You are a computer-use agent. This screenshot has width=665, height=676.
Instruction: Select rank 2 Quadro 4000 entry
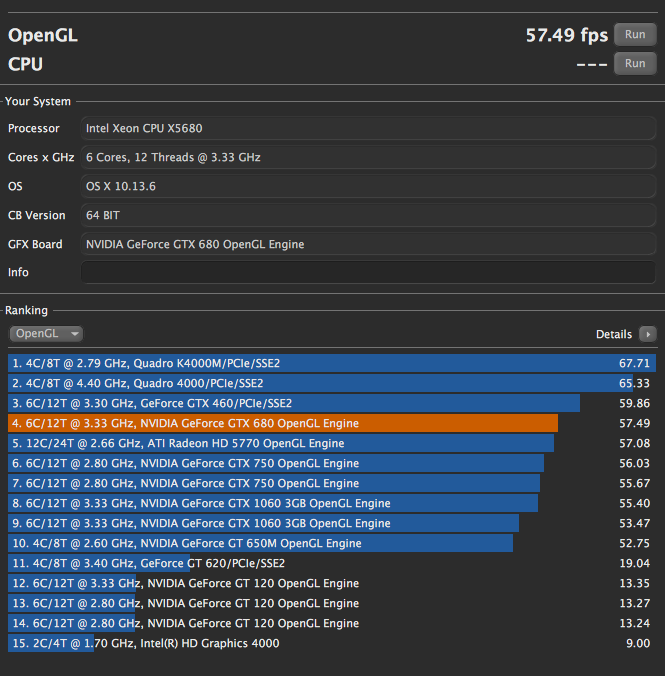pos(332,383)
